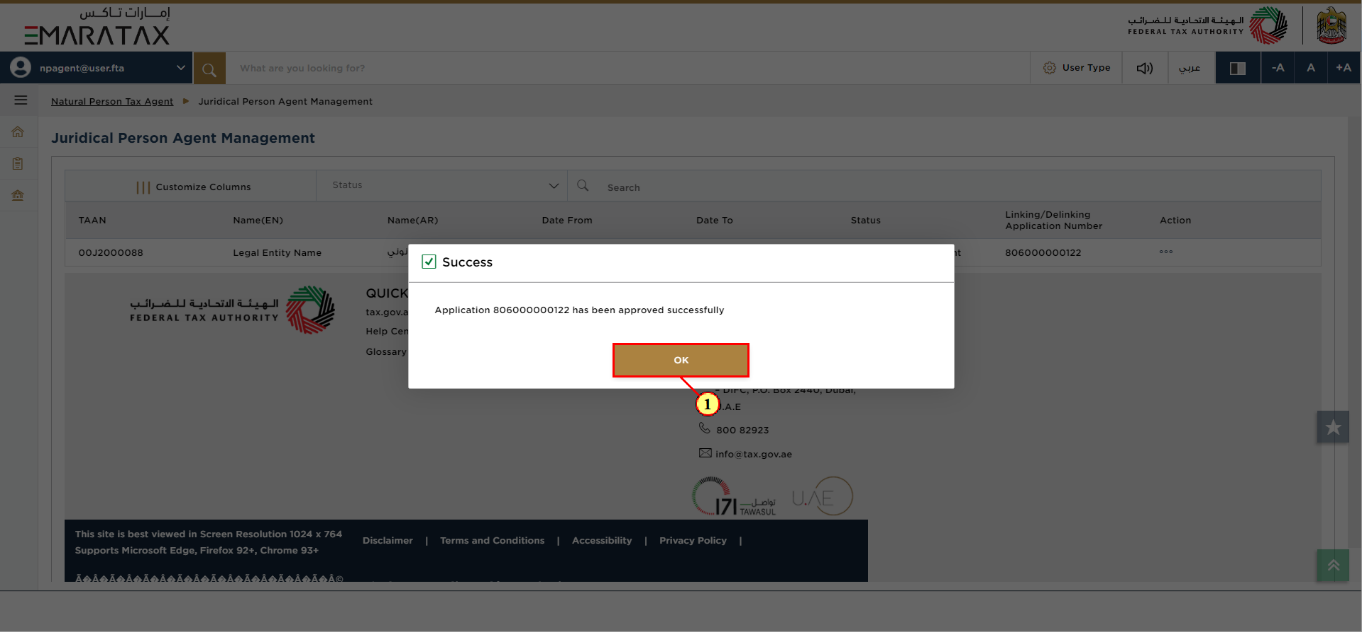This screenshot has width=1366, height=637.
Task: Click the Date From column header
Action: tap(567, 220)
